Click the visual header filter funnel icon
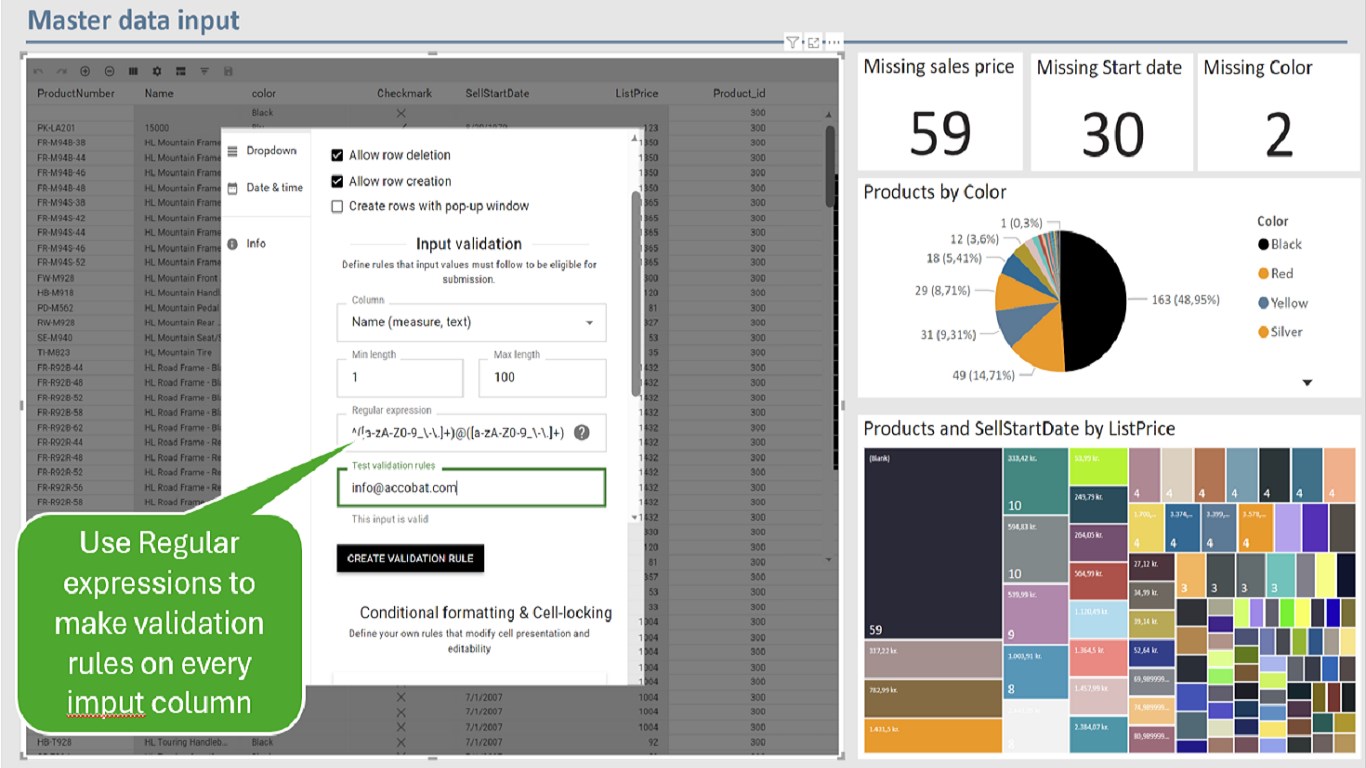Image resolution: width=1366 pixels, height=768 pixels. (x=792, y=42)
